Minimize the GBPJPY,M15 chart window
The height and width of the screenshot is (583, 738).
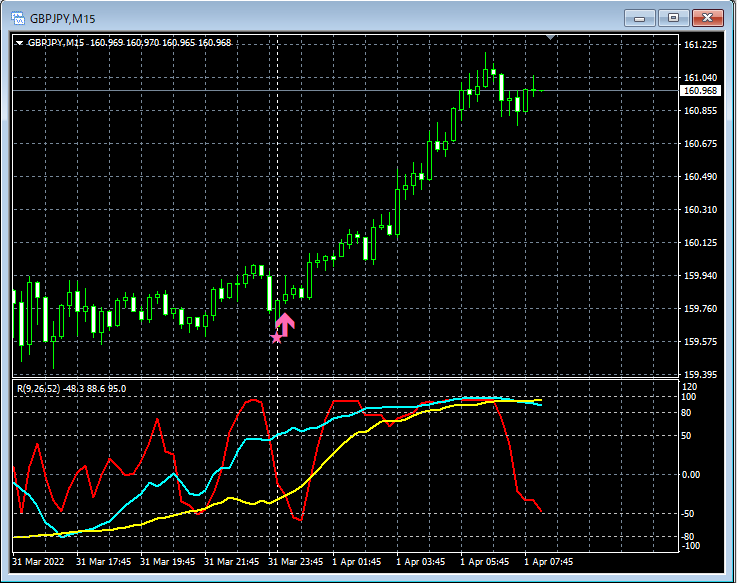639,18
